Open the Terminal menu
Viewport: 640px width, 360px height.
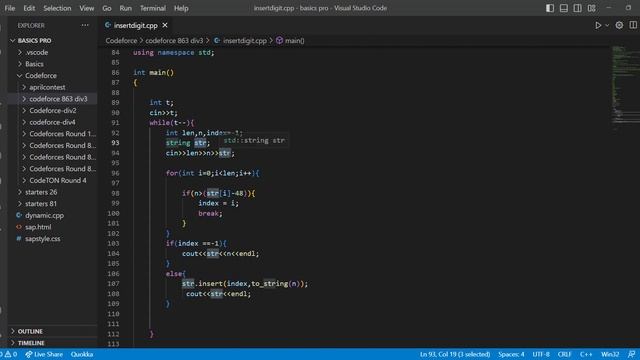click(153, 8)
